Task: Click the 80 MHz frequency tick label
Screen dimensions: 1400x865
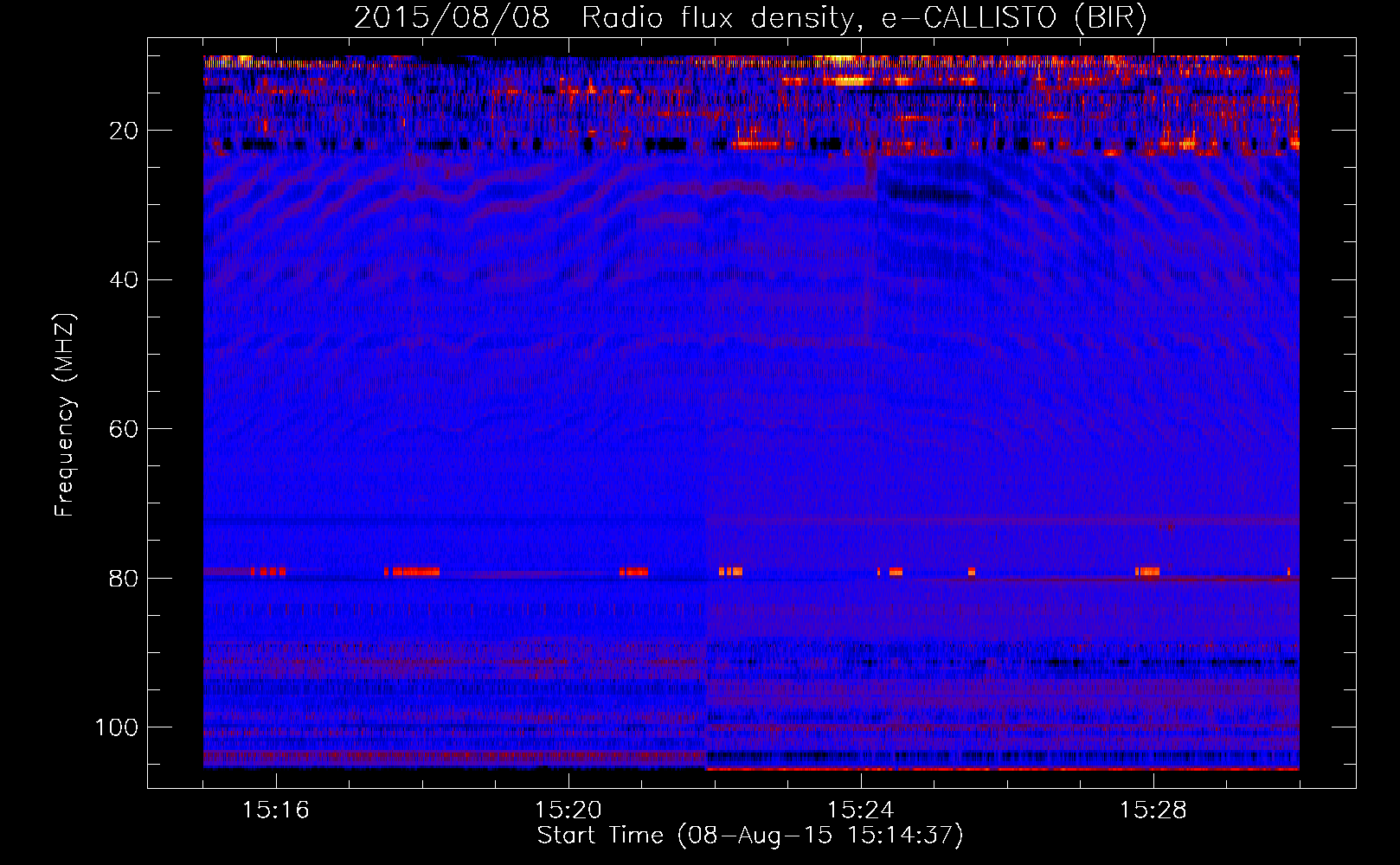Action: pos(124,578)
